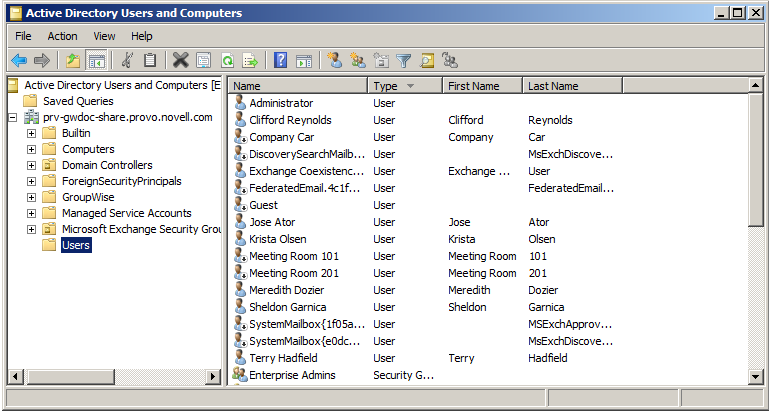Expand the Computers folder
769x412 pixels.
(x=31, y=150)
